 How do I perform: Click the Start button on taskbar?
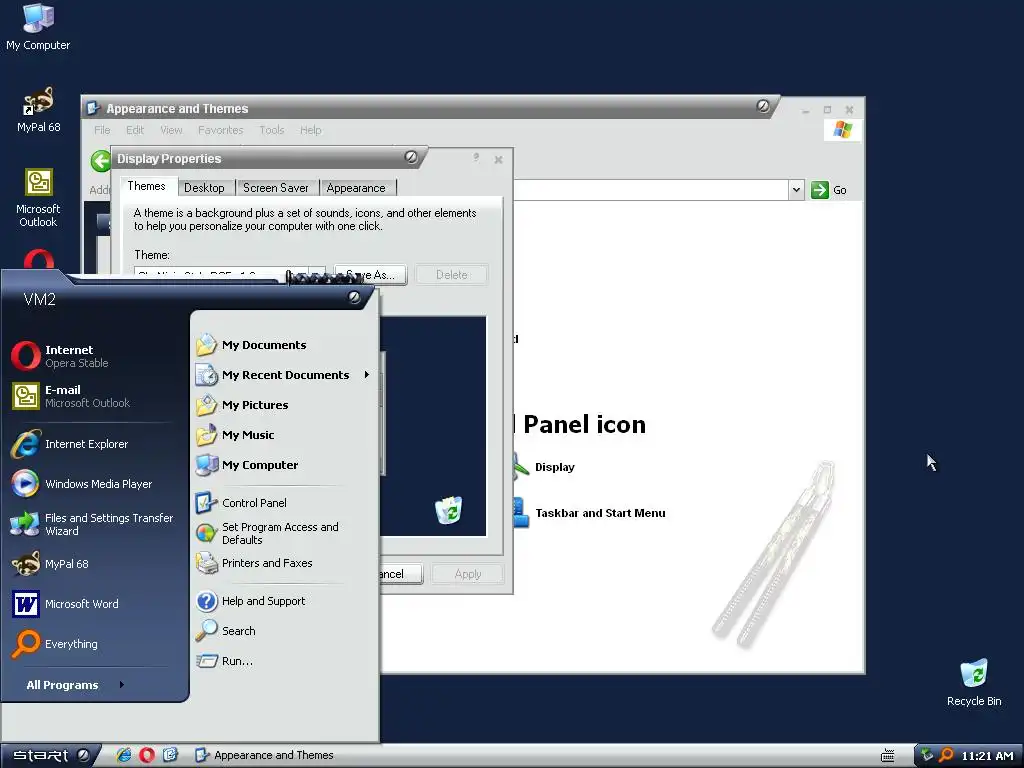[x=51, y=756]
